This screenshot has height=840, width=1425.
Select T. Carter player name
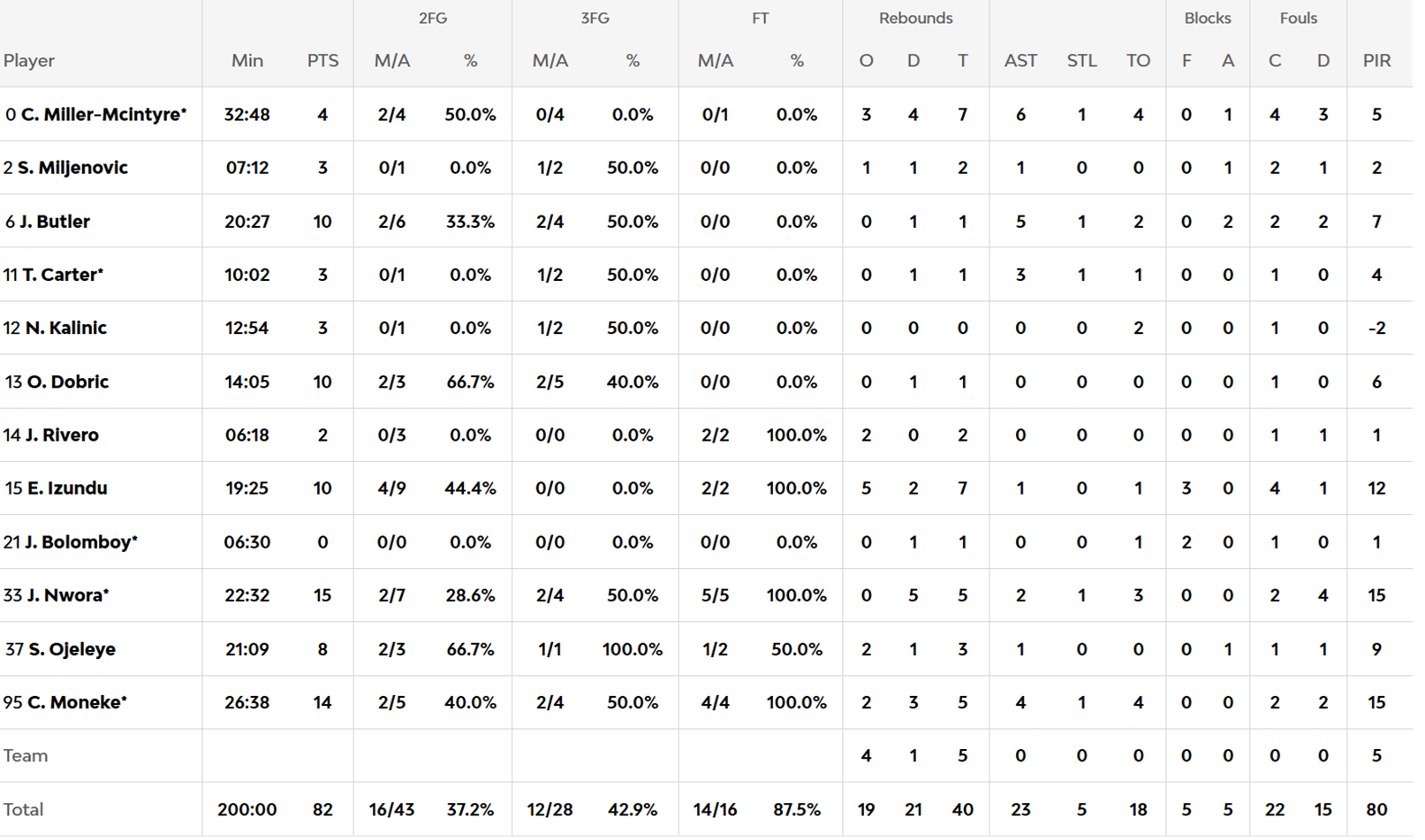click(x=62, y=275)
